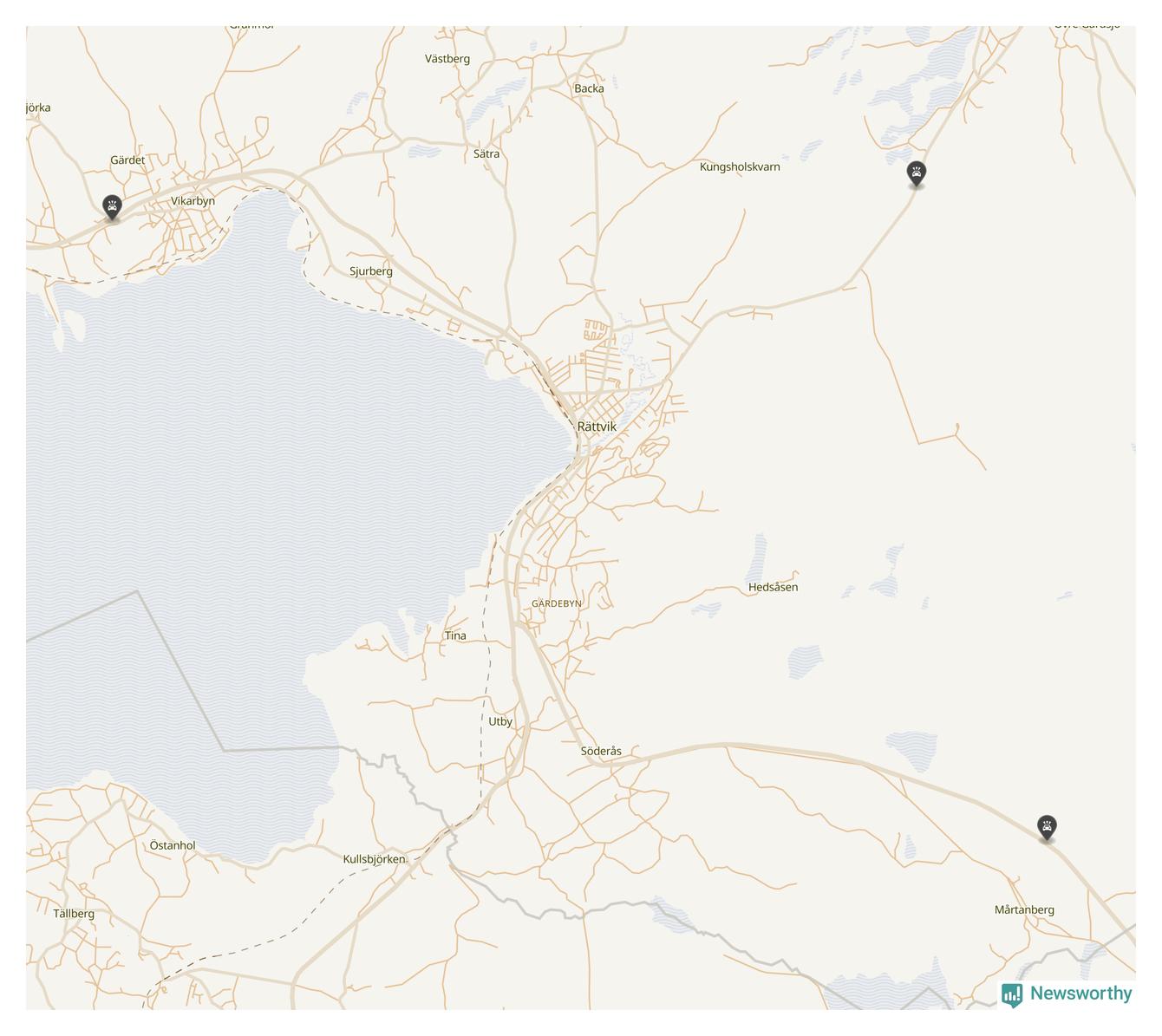The height and width of the screenshot is (1036, 1162).
Task: Select the Tällberg village label
Action: (74, 914)
